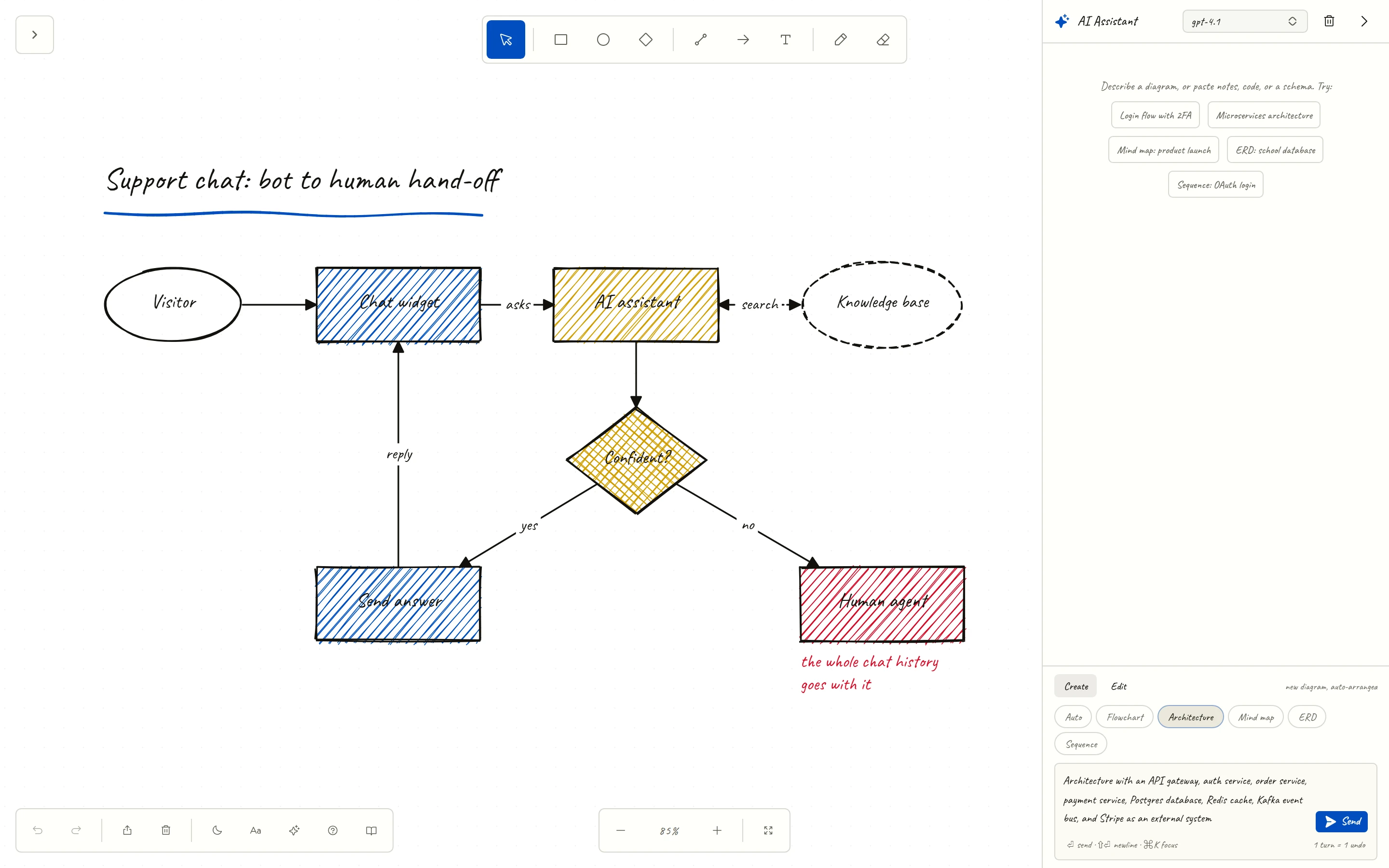
Task: Select the ERD diagram type
Action: click(1307, 717)
